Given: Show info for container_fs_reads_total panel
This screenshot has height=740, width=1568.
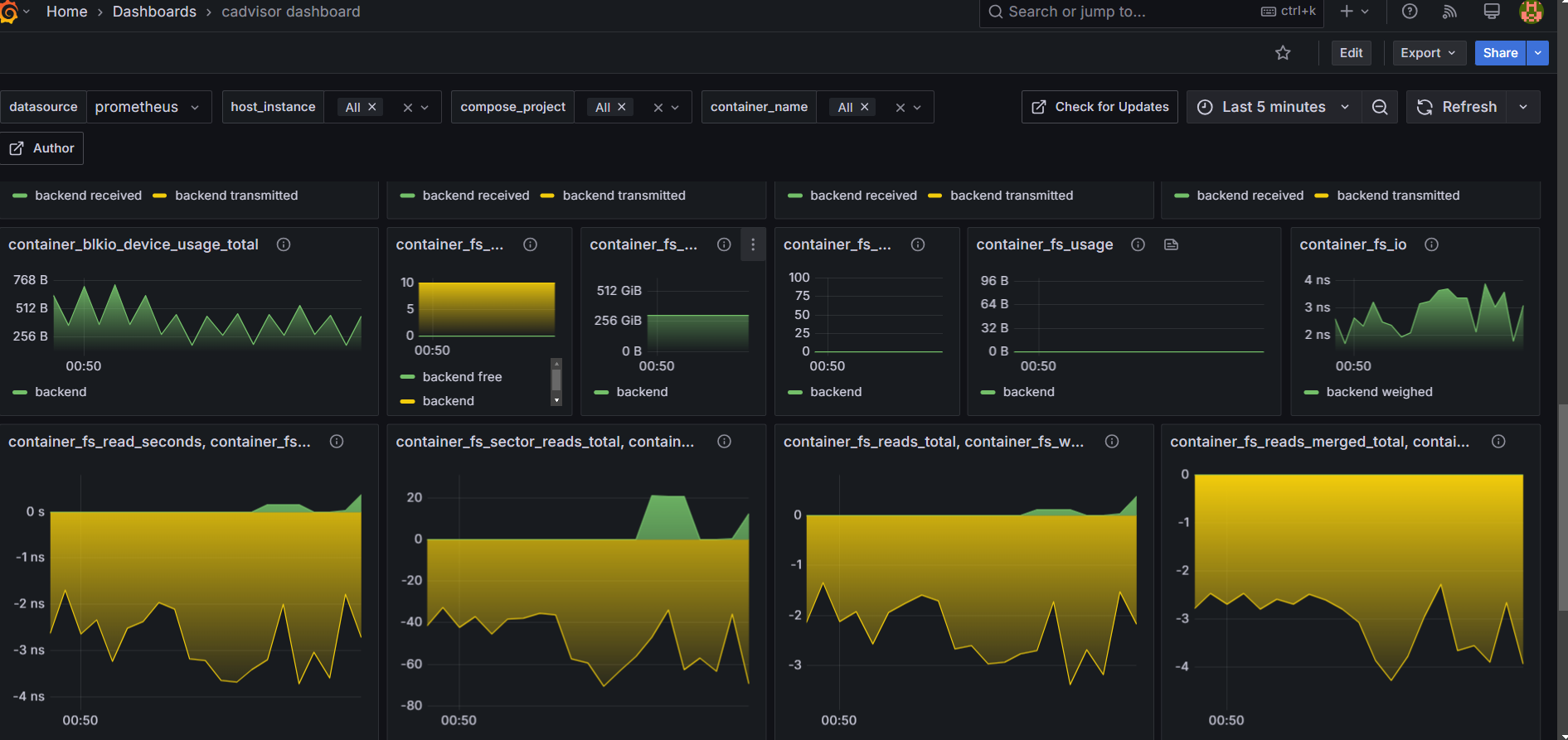Looking at the screenshot, I should [1112, 442].
